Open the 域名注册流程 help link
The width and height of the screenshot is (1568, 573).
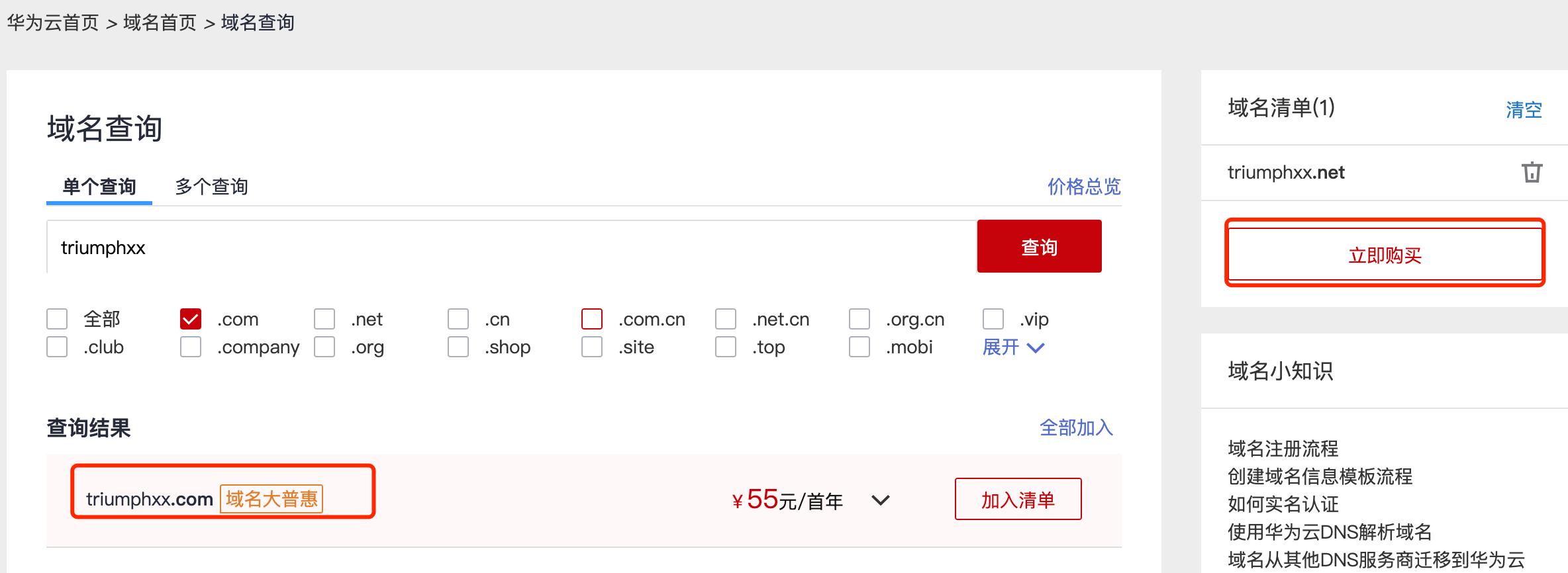1282,449
